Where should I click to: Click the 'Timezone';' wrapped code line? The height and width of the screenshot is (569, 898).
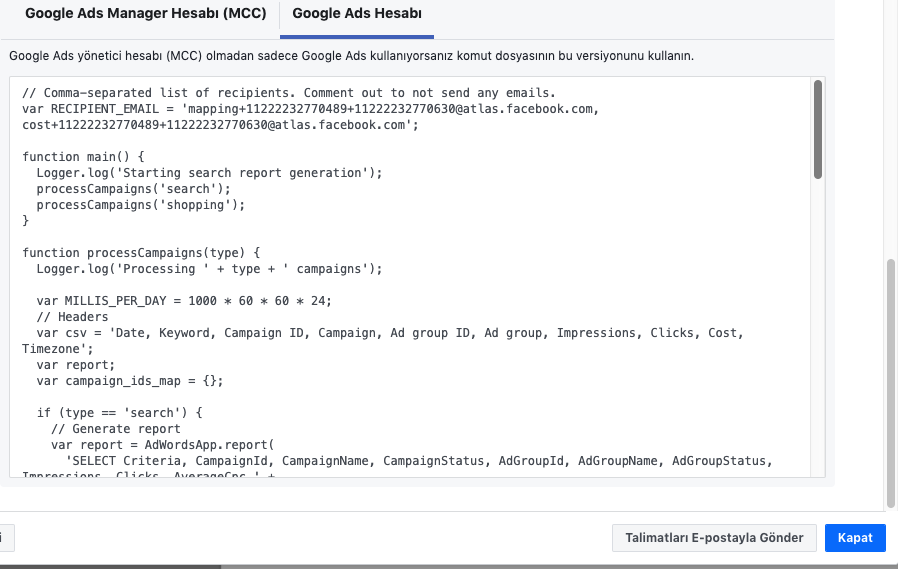click(57, 349)
